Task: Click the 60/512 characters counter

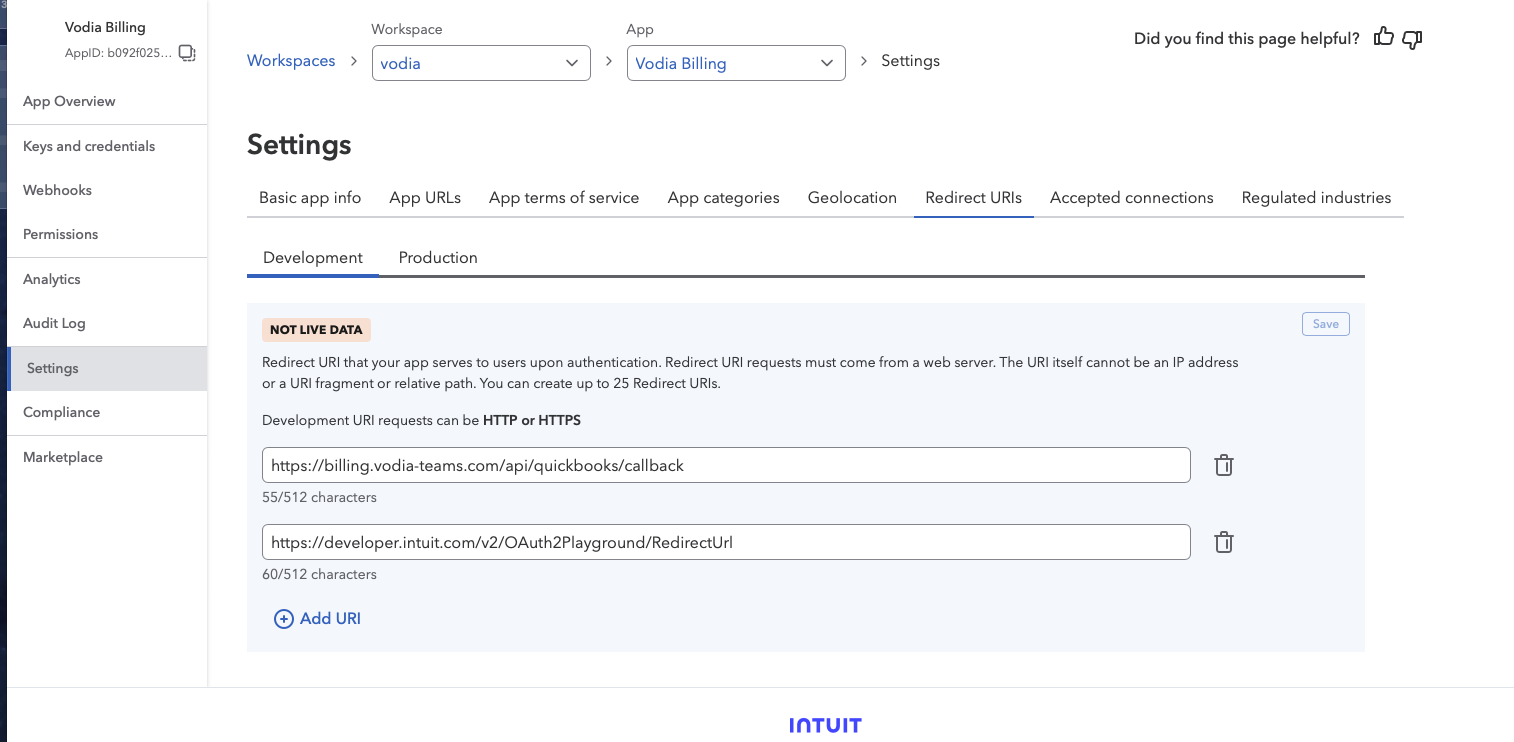Action: (319, 574)
